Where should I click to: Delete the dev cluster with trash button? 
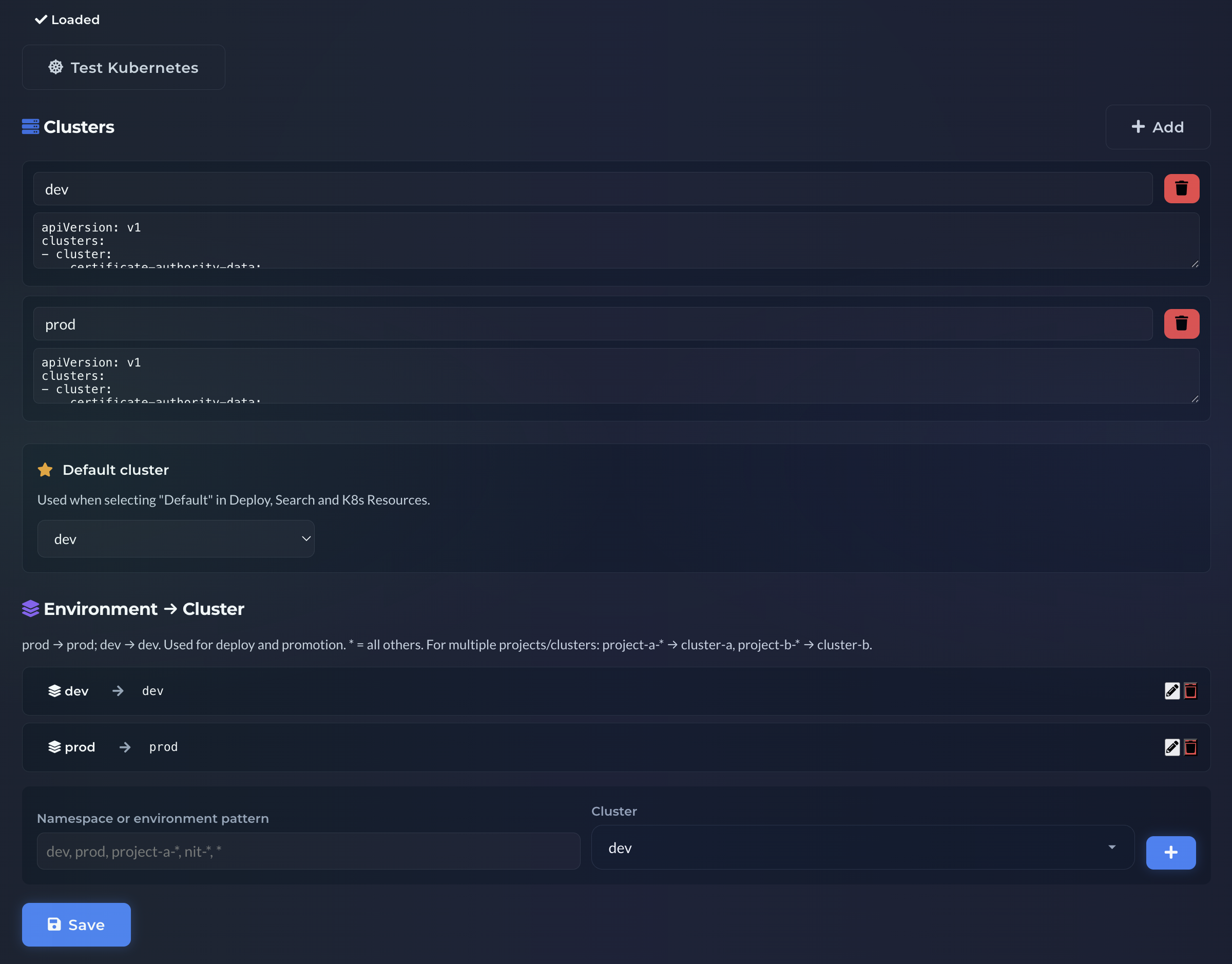(x=1181, y=188)
